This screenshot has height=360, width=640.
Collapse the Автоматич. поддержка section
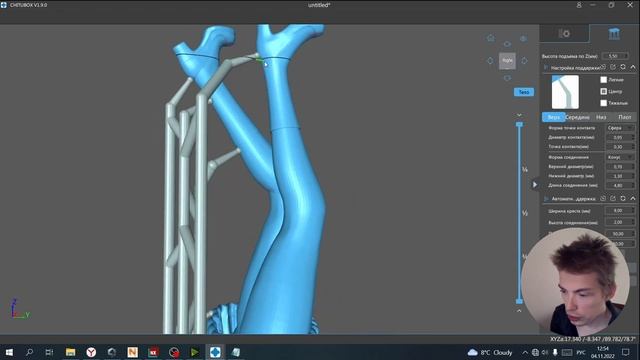[x=633, y=198]
